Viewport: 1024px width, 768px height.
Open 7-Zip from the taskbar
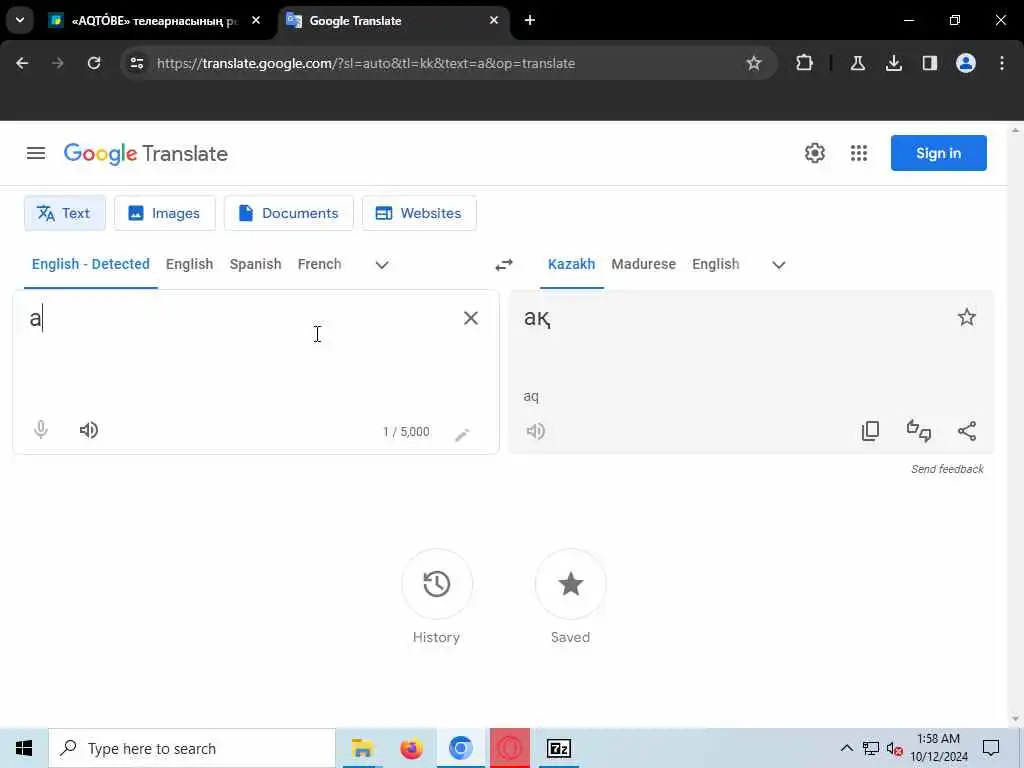pyautogui.click(x=558, y=748)
